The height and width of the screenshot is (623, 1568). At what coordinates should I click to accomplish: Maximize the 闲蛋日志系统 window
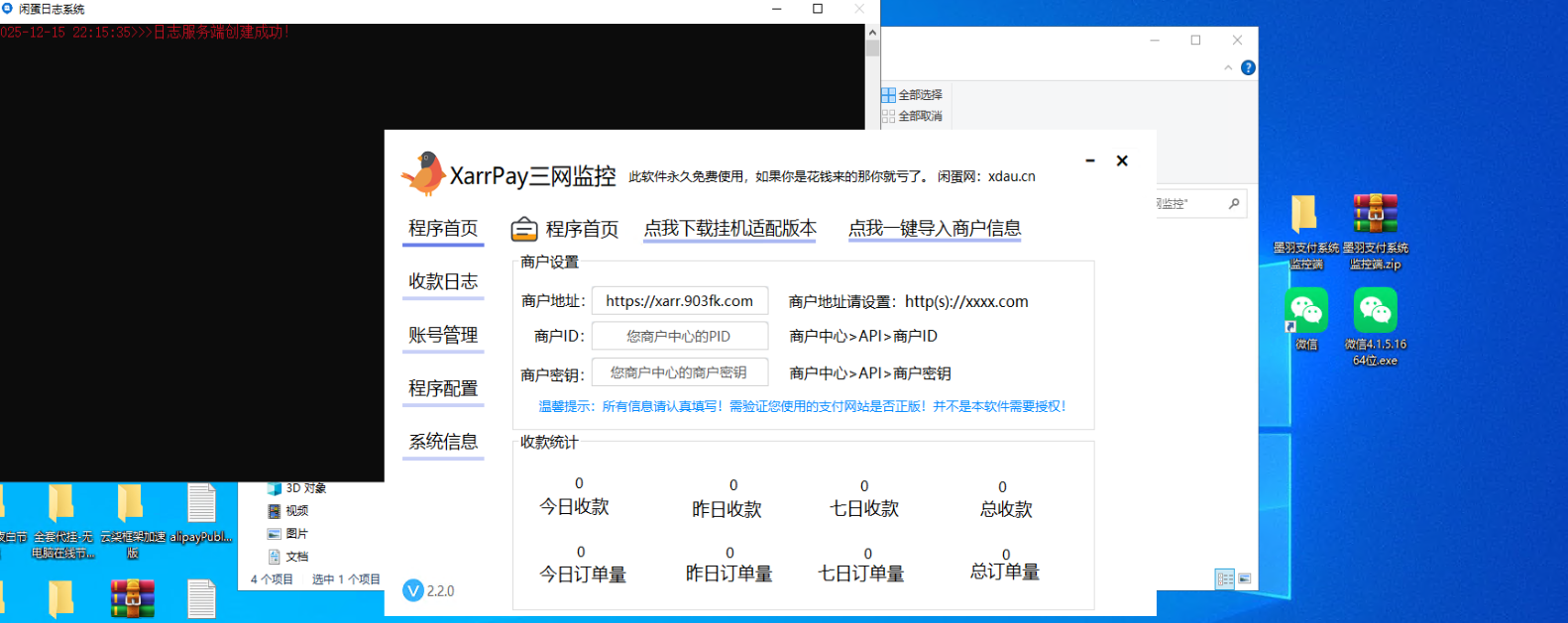(818, 9)
